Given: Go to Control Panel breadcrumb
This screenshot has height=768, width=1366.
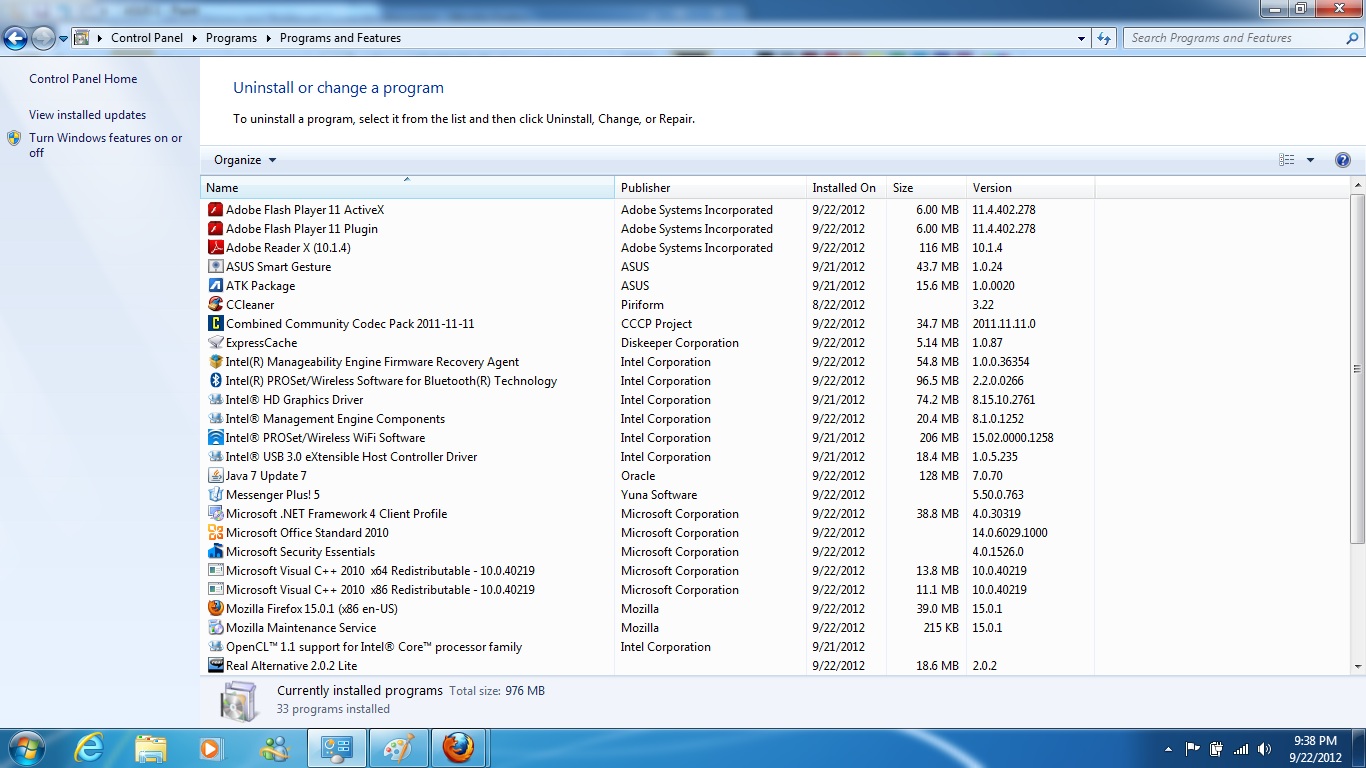Looking at the screenshot, I should click(147, 38).
